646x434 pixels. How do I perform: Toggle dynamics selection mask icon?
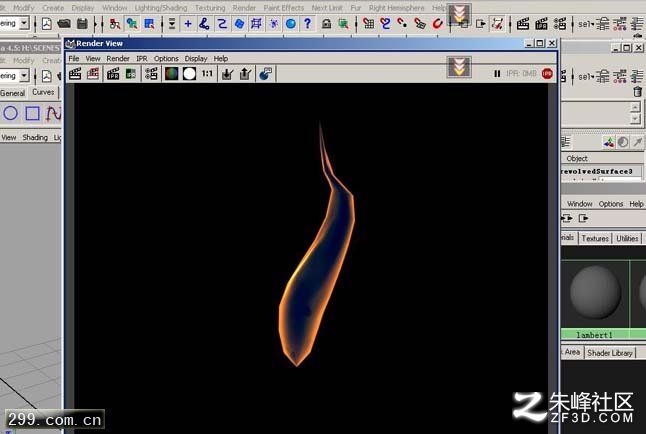[274, 24]
